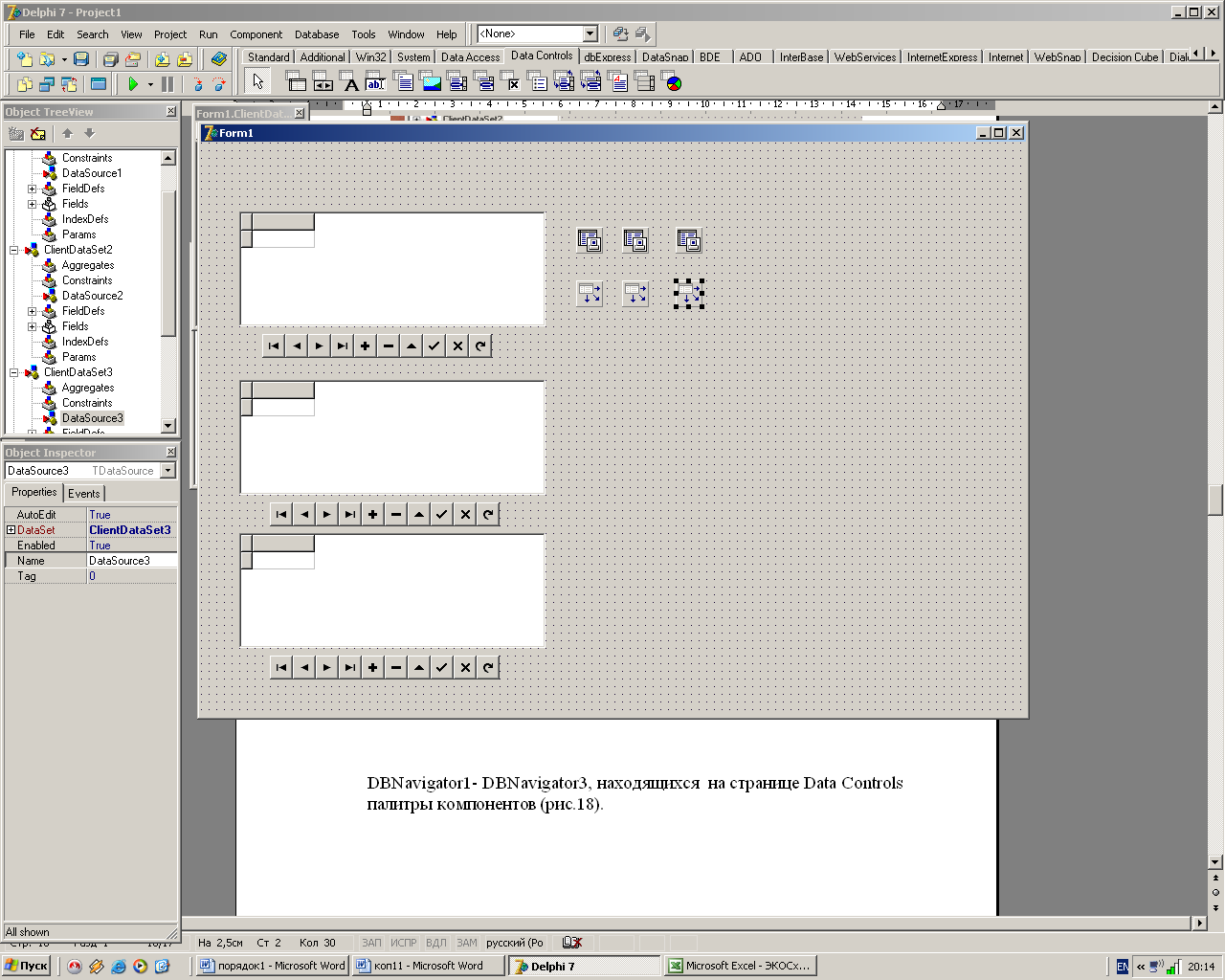Screen dimensions: 1225x980
Task: Click the Remove file from project icon
Action: pyautogui.click(x=185, y=58)
